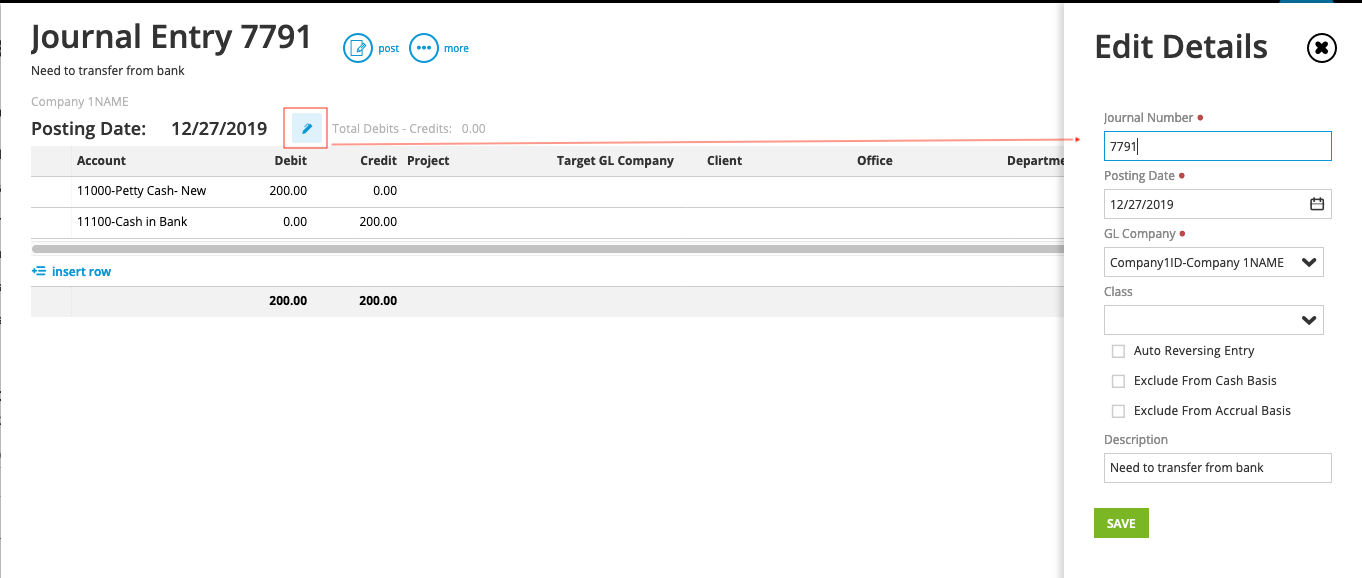Click the 0.00 debit in Cash in Bank row
Image resolution: width=1362 pixels, height=578 pixels.
(294, 221)
